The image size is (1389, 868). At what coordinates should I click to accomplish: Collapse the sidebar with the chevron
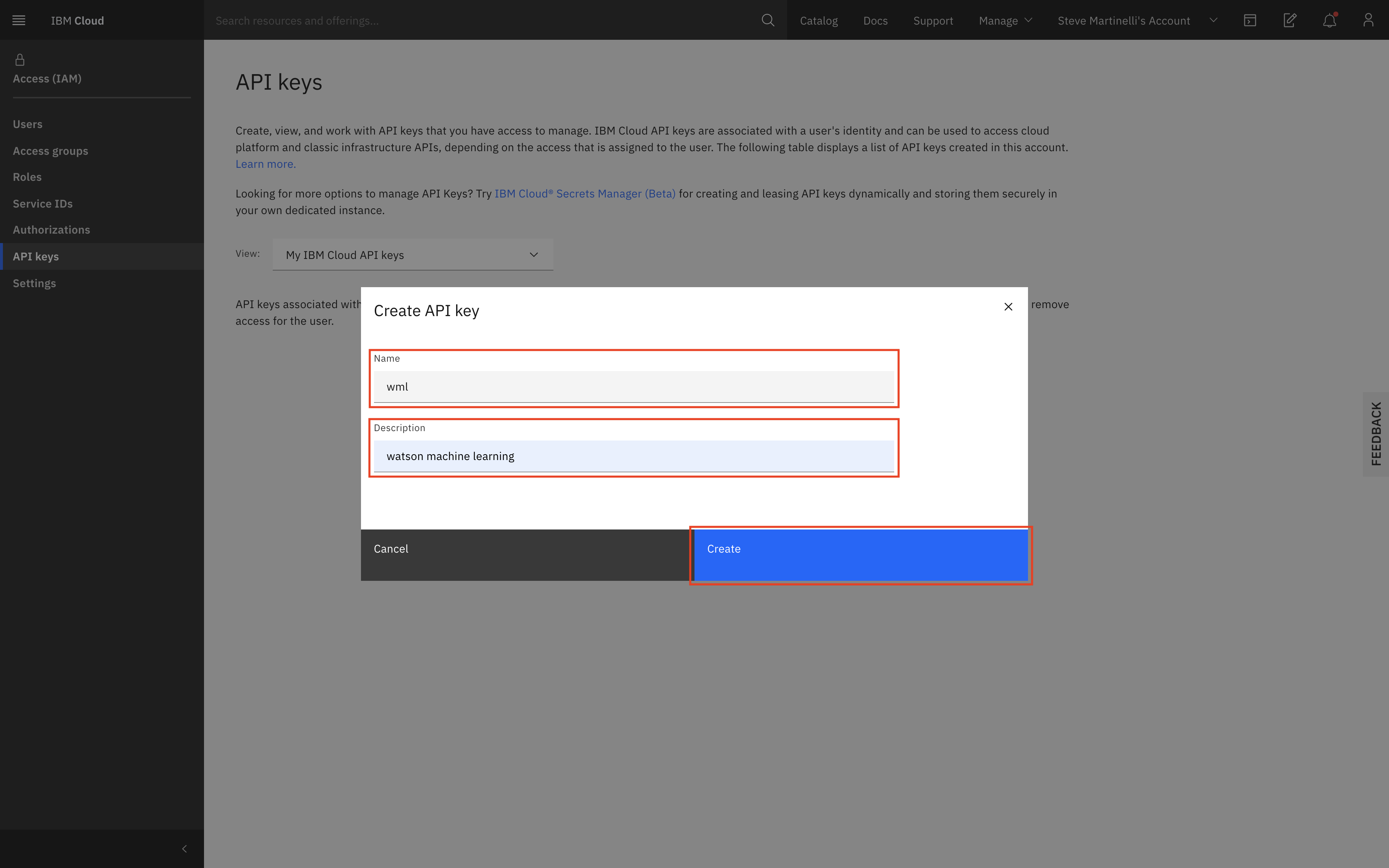coord(184,848)
